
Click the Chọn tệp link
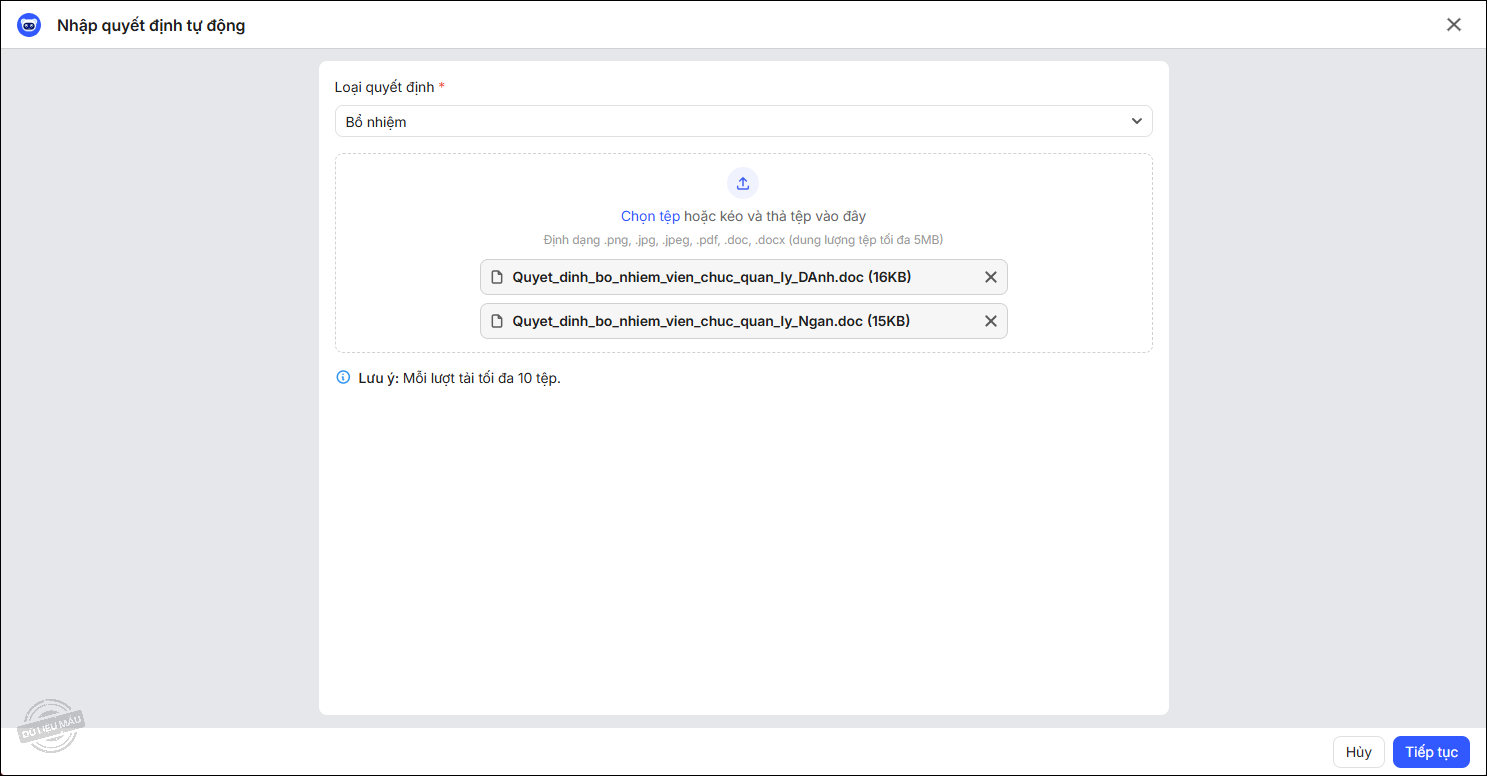pyautogui.click(x=650, y=216)
